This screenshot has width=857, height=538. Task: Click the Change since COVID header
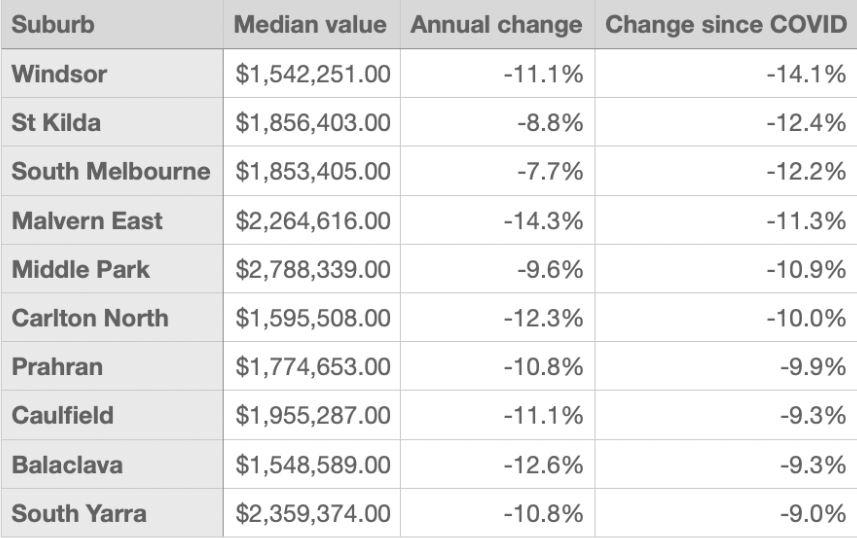click(x=726, y=25)
